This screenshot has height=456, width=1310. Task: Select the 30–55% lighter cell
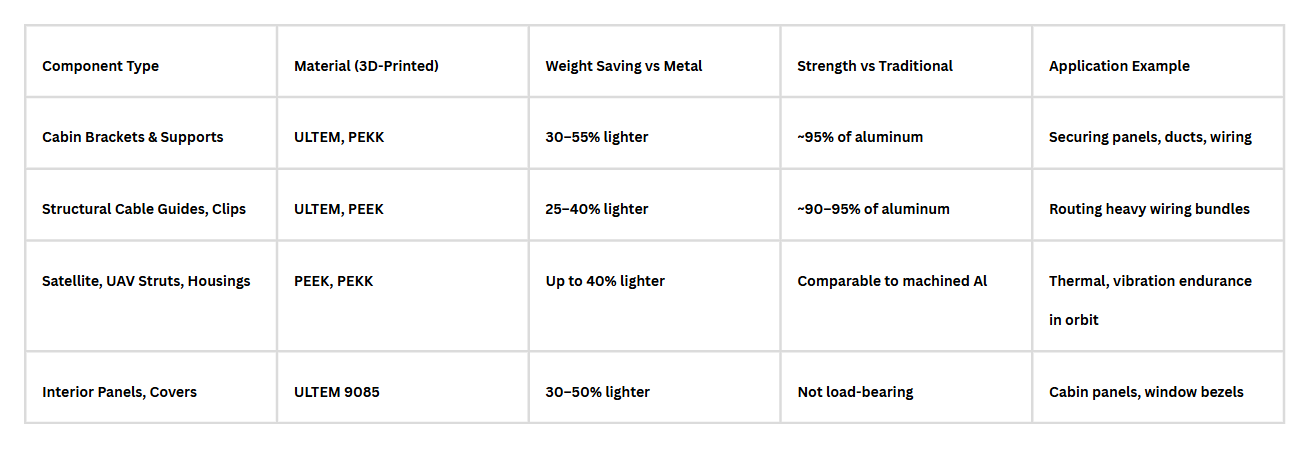point(655,133)
